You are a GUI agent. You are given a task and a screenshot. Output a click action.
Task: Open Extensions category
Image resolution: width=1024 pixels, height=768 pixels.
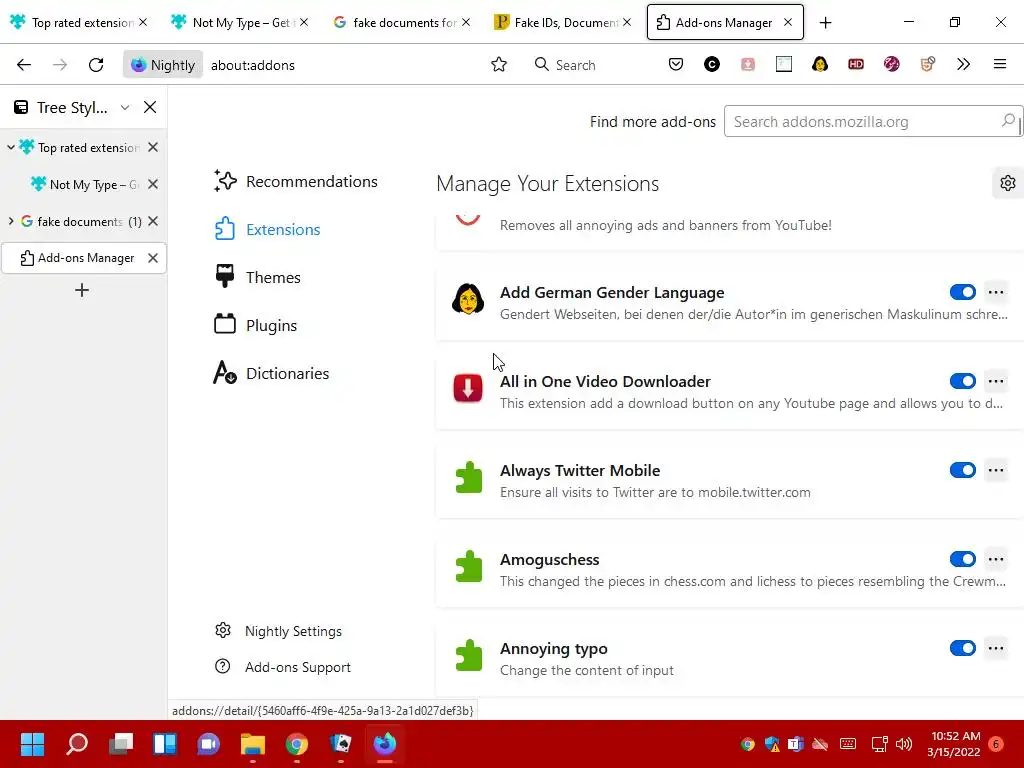tap(267, 229)
